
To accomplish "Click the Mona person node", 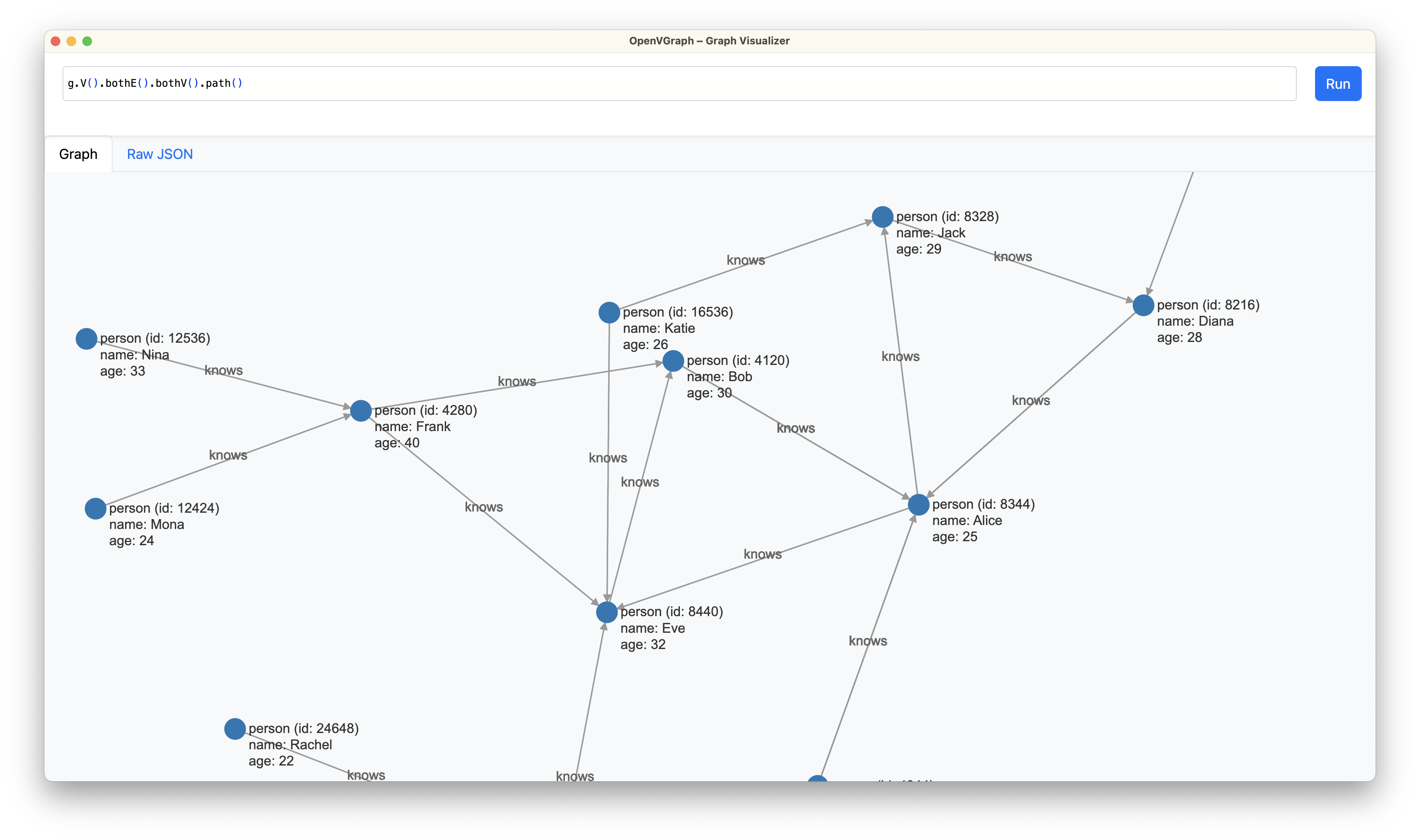I will (95, 508).
